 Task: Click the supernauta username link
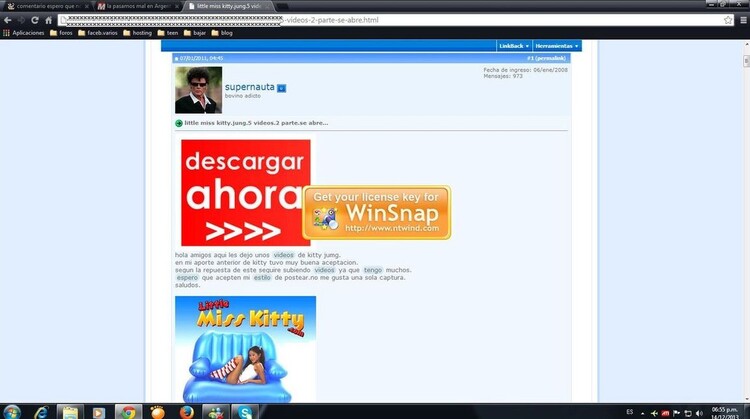pyautogui.click(x=249, y=88)
